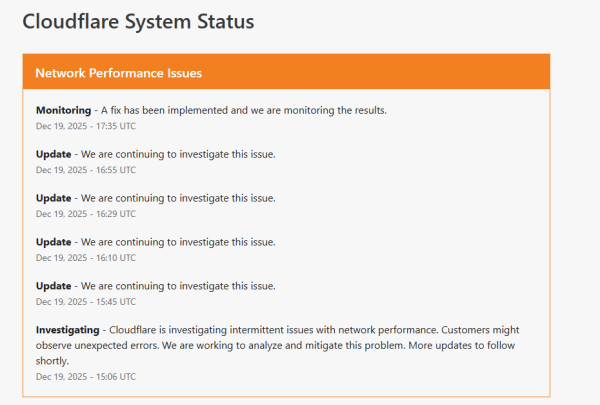Select the Update label above the 15:45 timestamp
600x405 pixels.
pyautogui.click(x=54, y=286)
